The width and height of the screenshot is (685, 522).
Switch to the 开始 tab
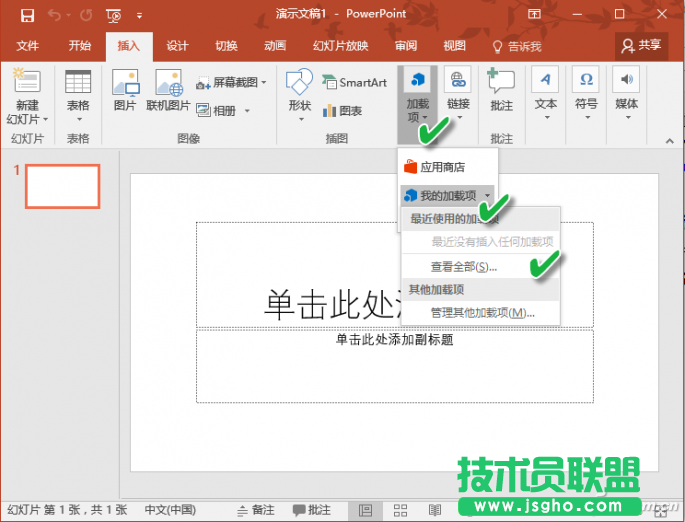click(x=80, y=46)
